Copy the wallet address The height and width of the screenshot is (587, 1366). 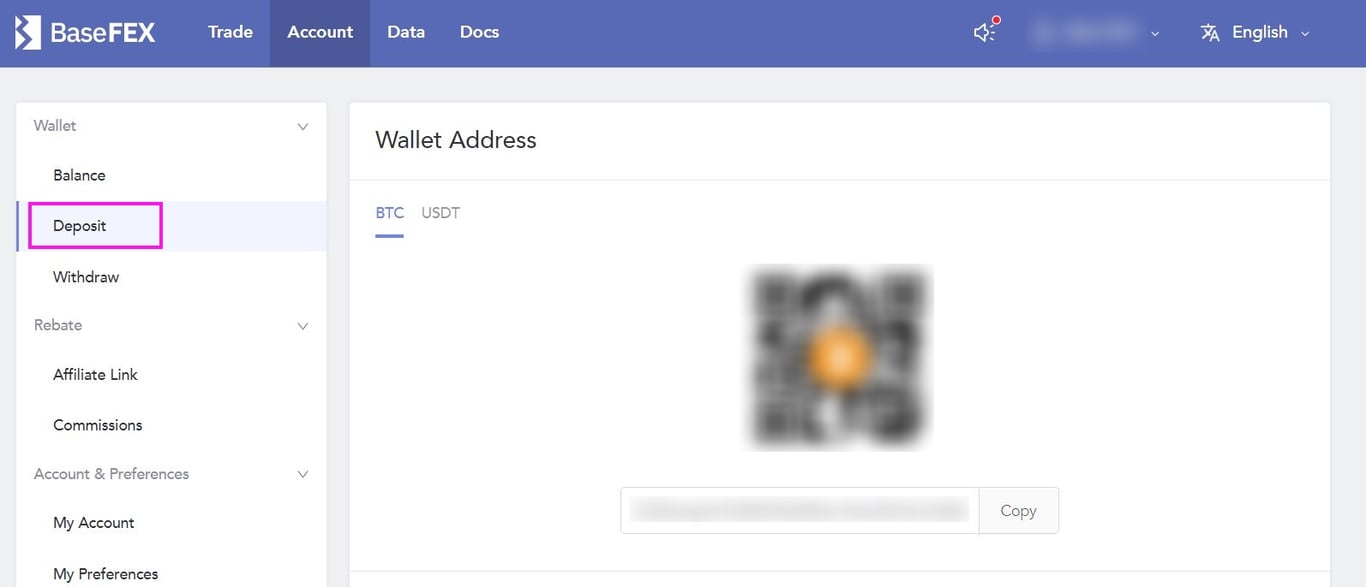coord(1018,511)
